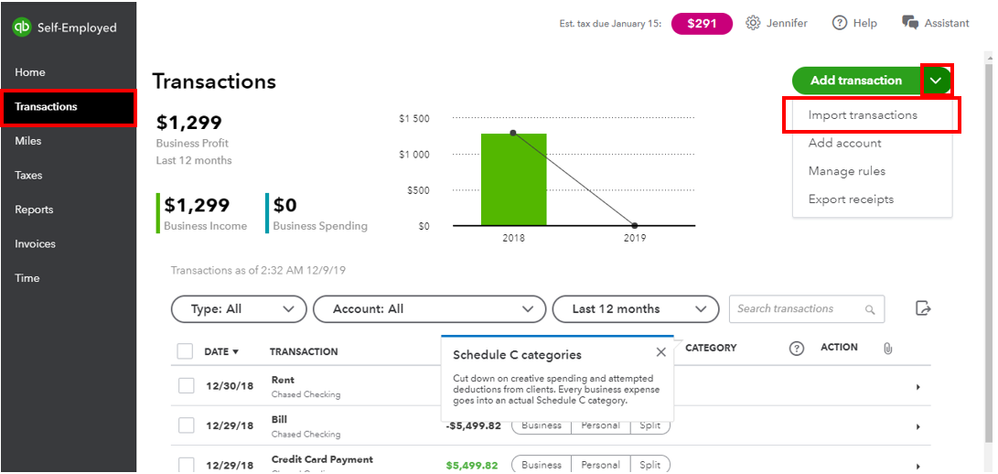Mark the Bill transaction as Personal

pyautogui.click(x=600, y=426)
